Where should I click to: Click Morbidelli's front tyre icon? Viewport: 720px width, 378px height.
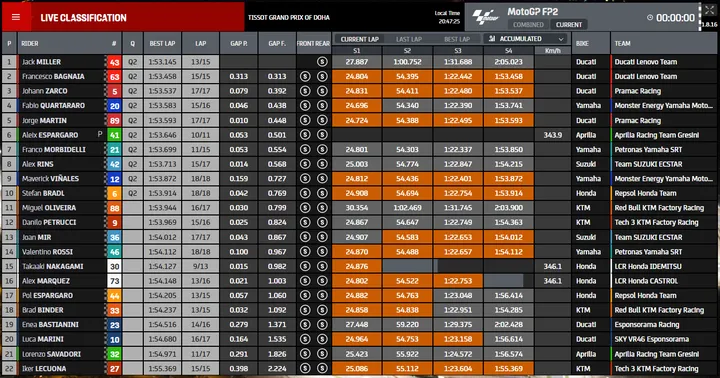point(305,149)
